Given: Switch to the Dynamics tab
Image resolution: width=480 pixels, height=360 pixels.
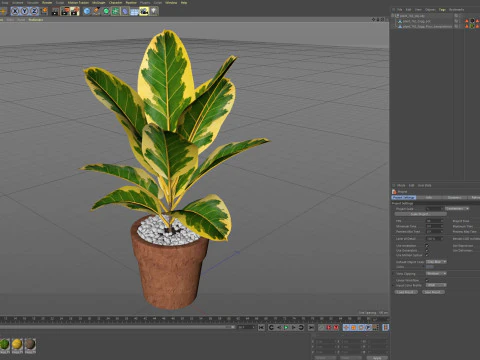Looking at the screenshot, I should 455,198.
